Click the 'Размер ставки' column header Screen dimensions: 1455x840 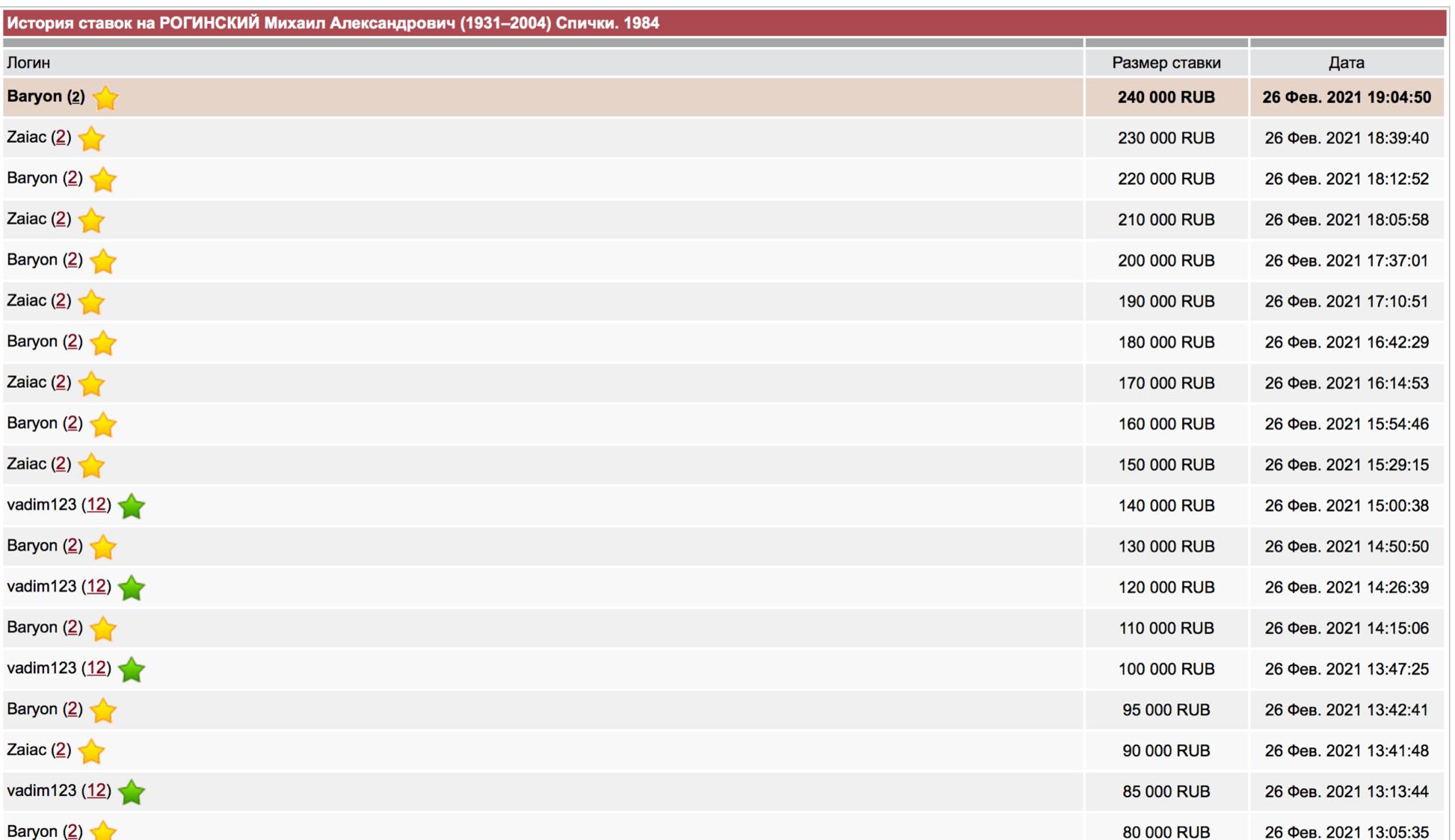click(1166, 63)
